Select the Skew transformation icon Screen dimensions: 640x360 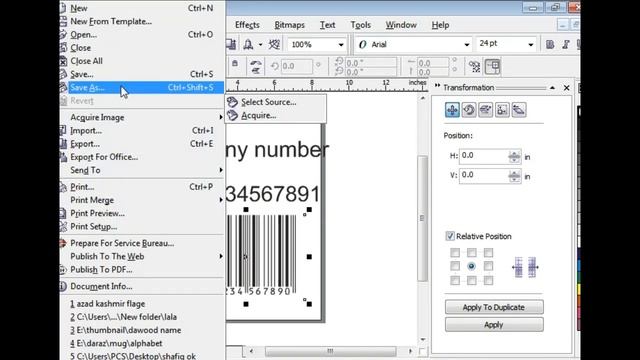click(x=519, y=110)
